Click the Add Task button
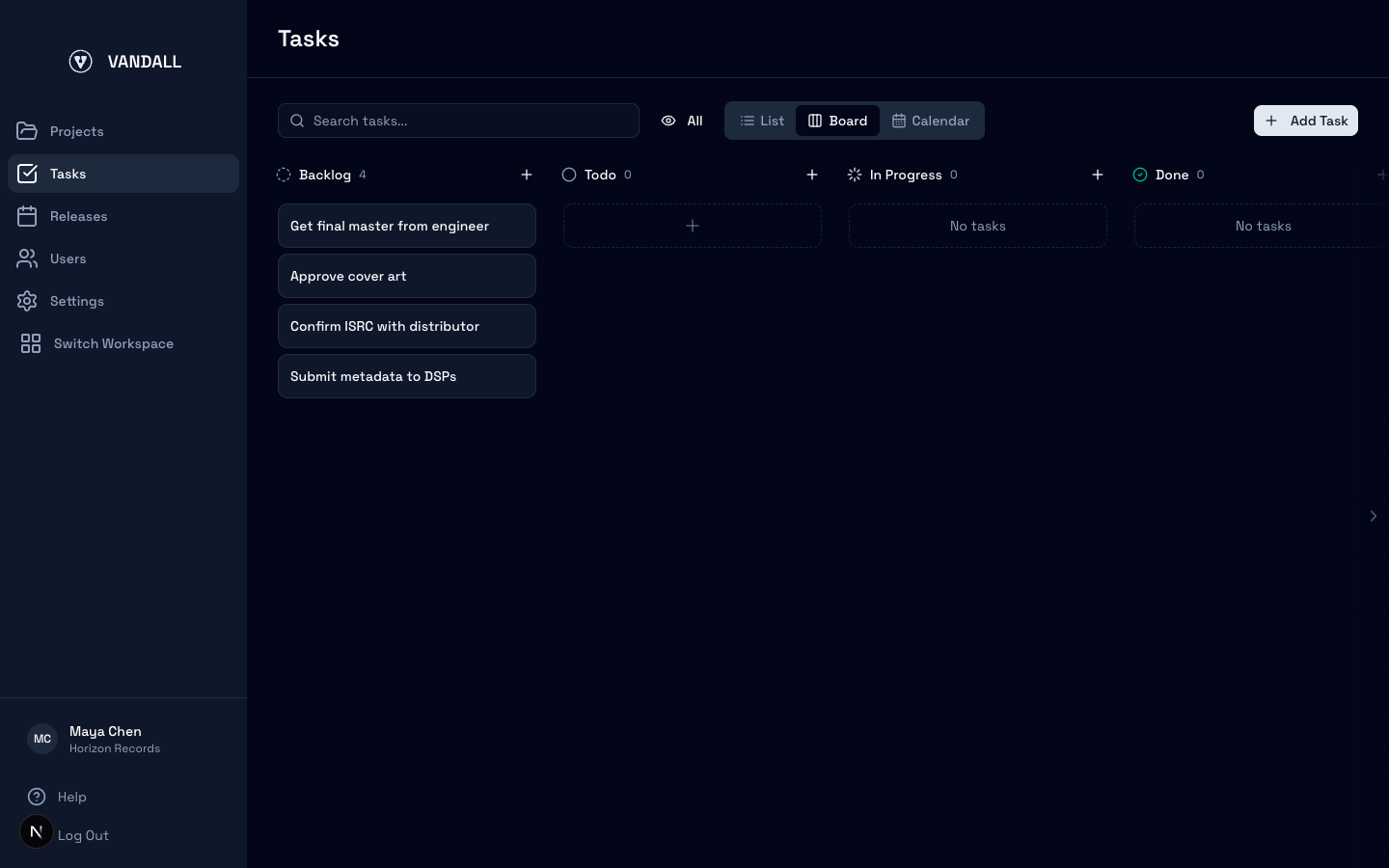This screenshot has height=868, width=1389. 1305,121
